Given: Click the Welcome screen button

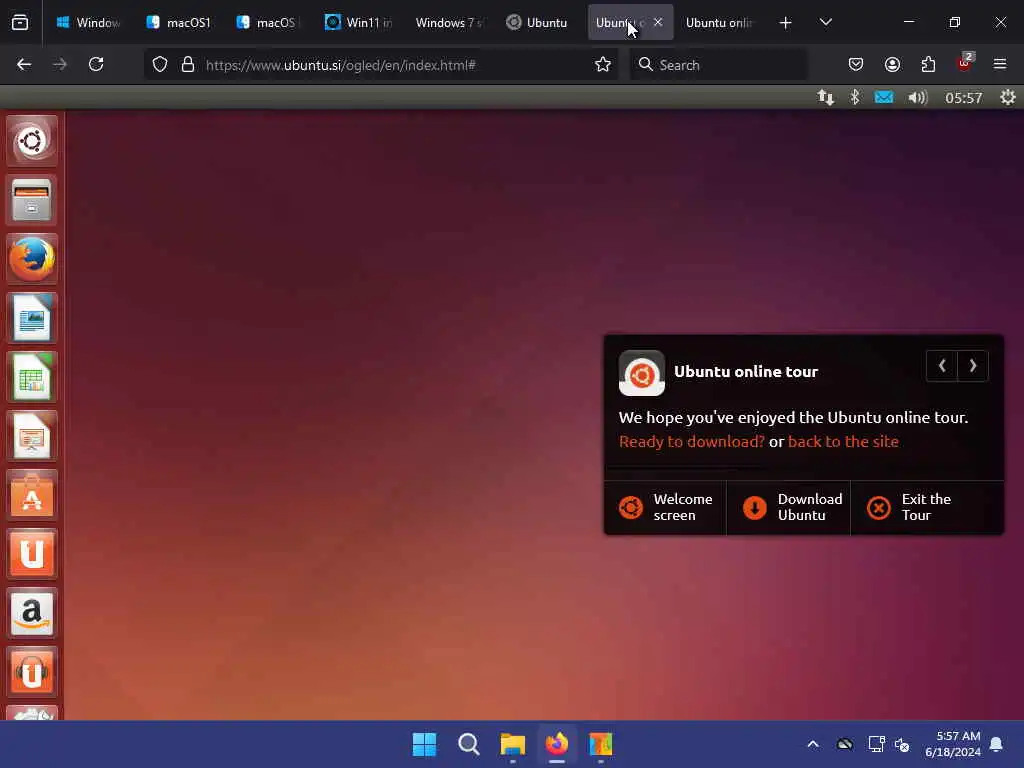Looking at the screenshot, I should click(665, 507).
